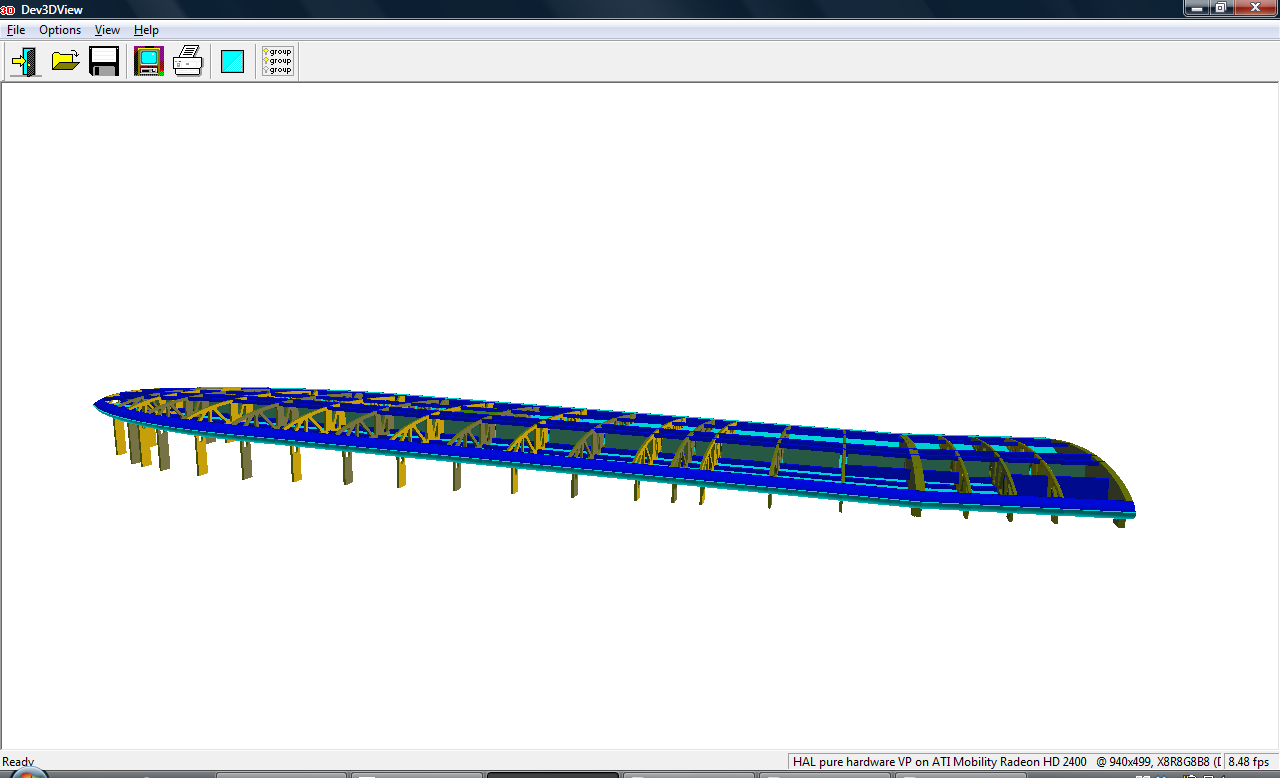Open the File menu
The image size is (1280, 778).
[x=16, y=30]
